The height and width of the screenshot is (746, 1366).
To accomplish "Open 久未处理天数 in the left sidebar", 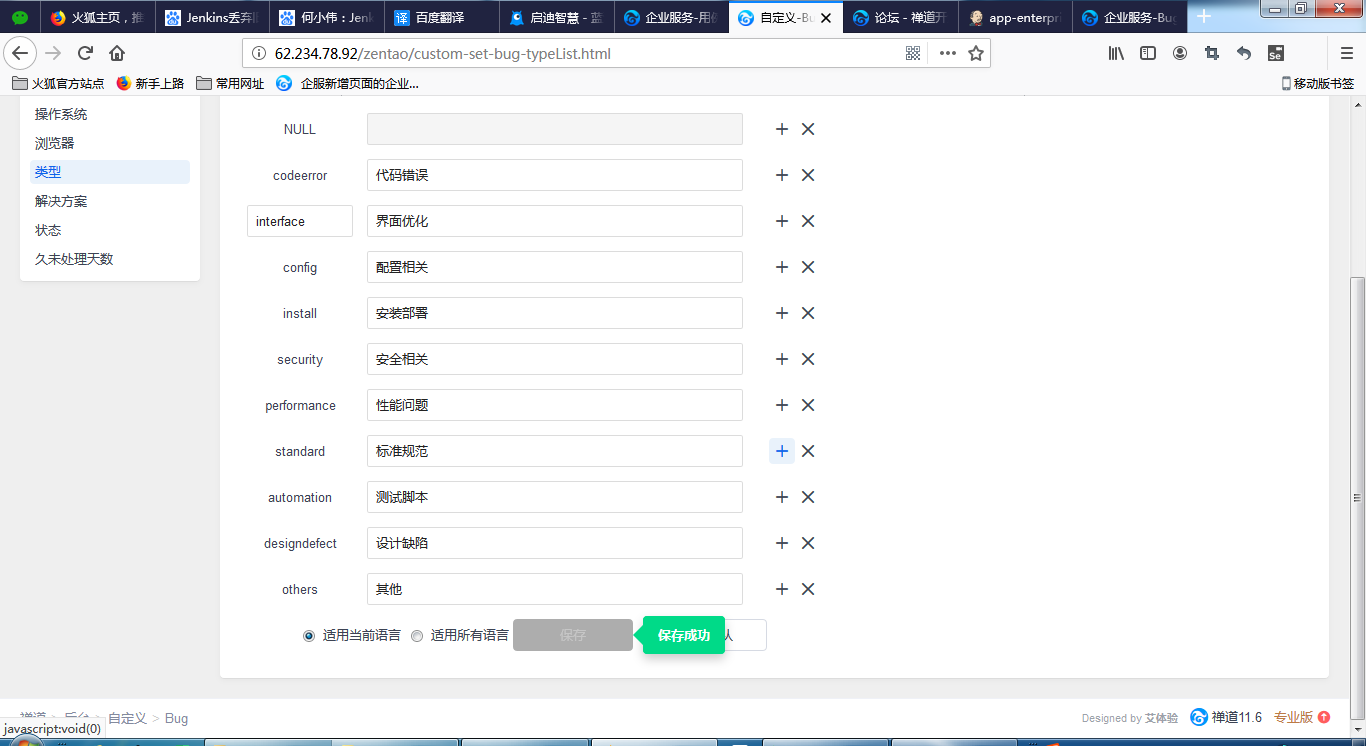I will coord(74,259).
